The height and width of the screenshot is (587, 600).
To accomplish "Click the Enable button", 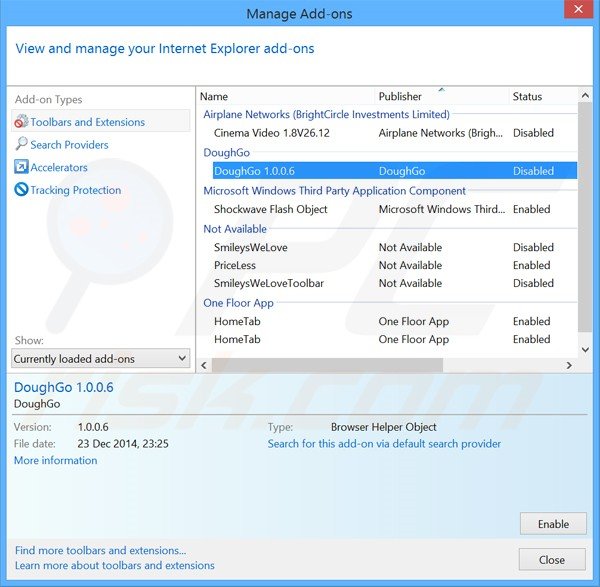I will pos(553,523).
